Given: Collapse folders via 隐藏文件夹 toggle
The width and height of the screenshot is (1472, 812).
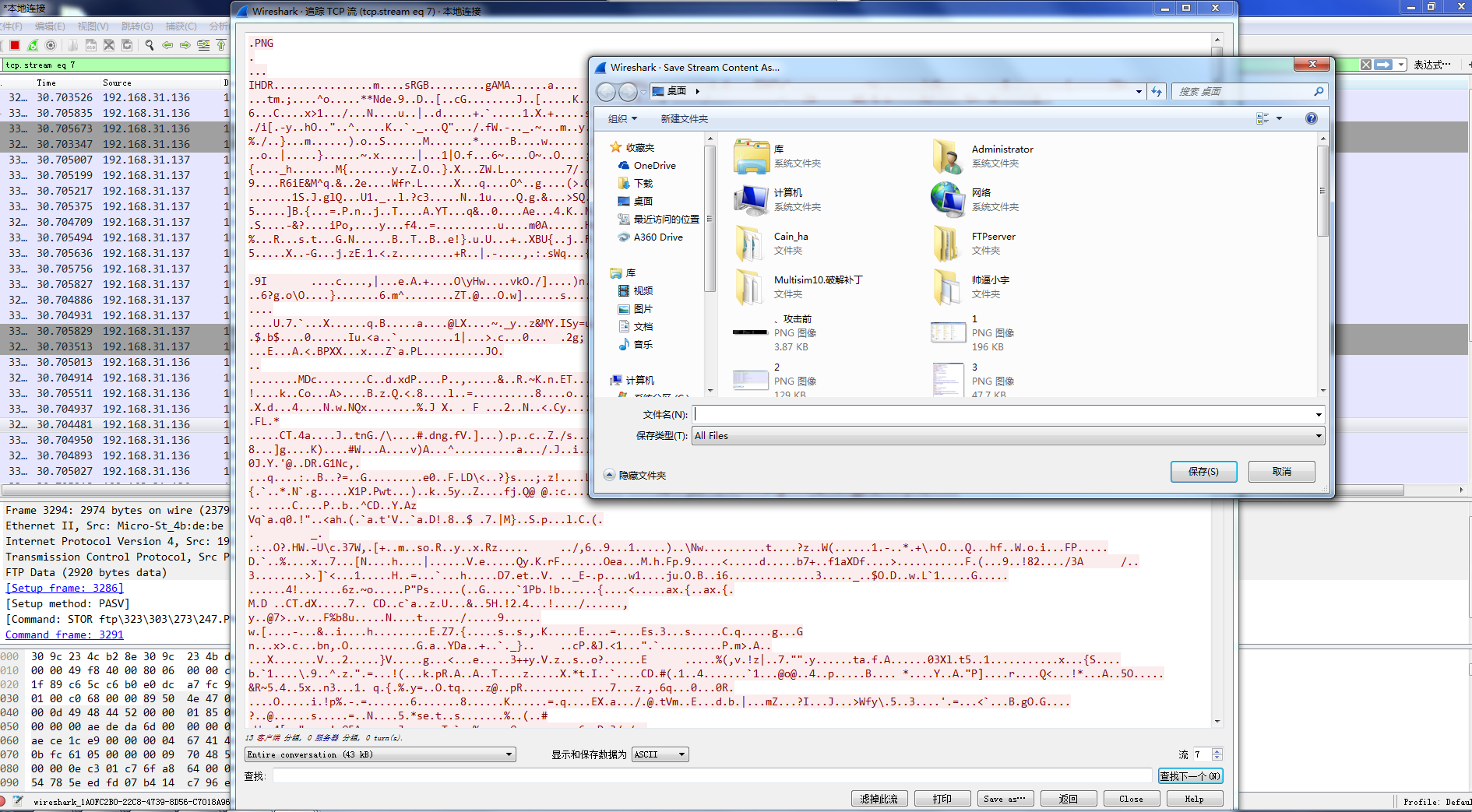Looking at the screenshot, I should 636,475.
